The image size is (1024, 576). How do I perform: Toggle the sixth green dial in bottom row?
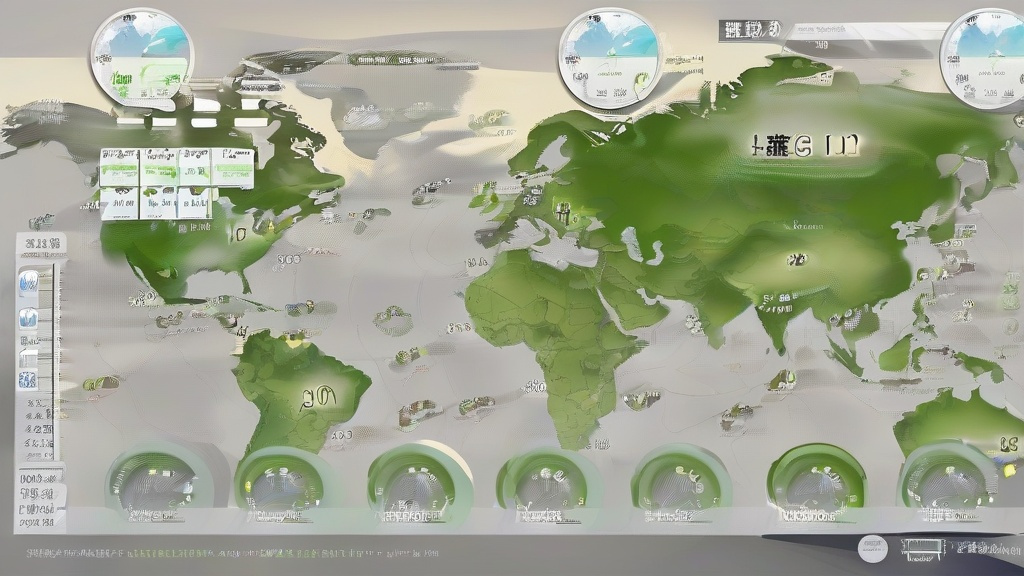click(815, 481)
